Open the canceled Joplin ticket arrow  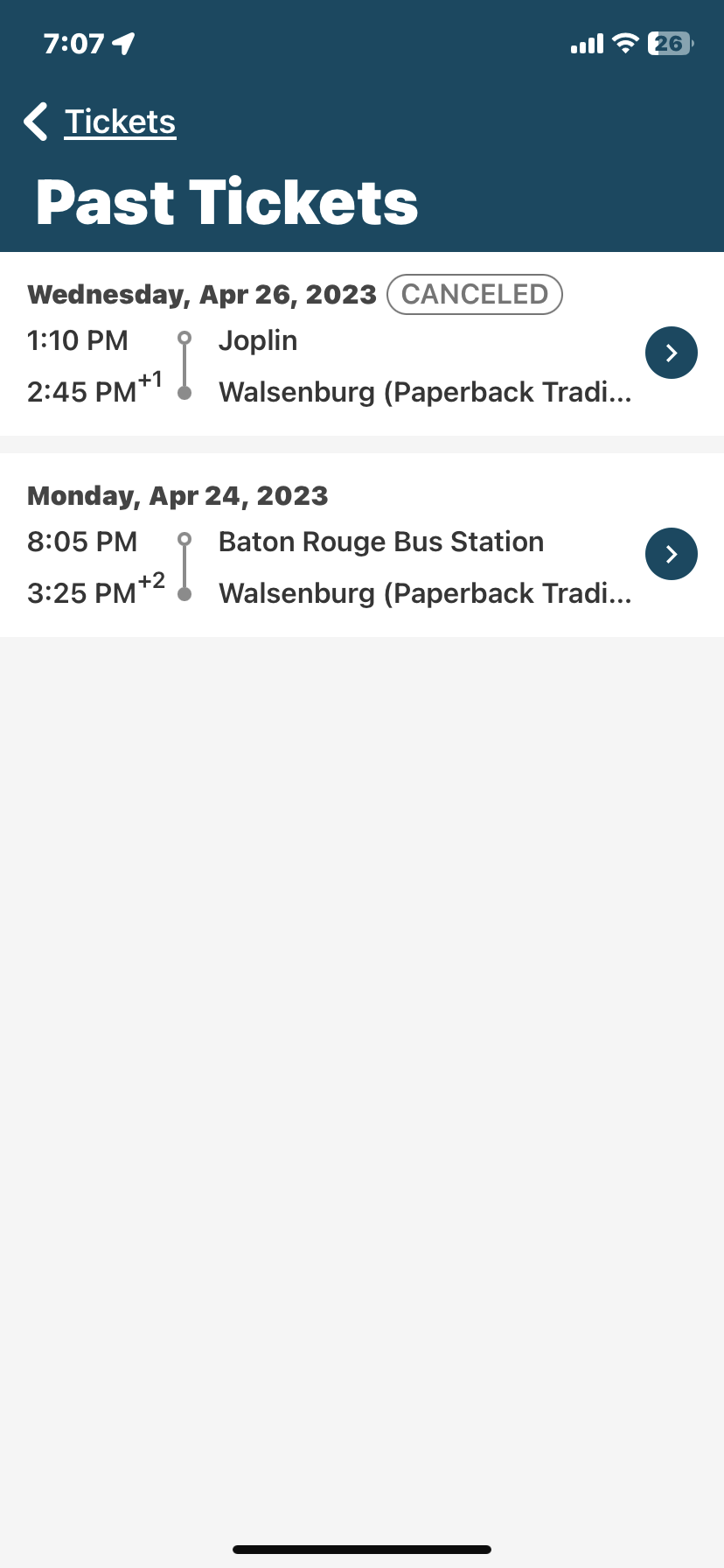pos(671,353)
